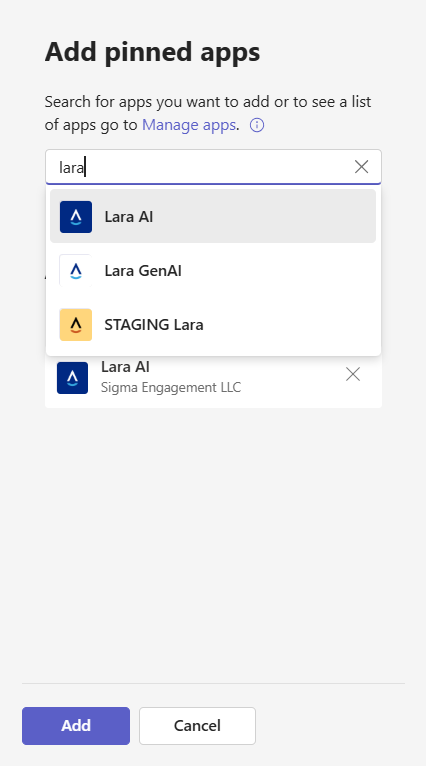Pick the STAGING Lara suggestion
The image size is (426, 766).
[x=213, y=324]
